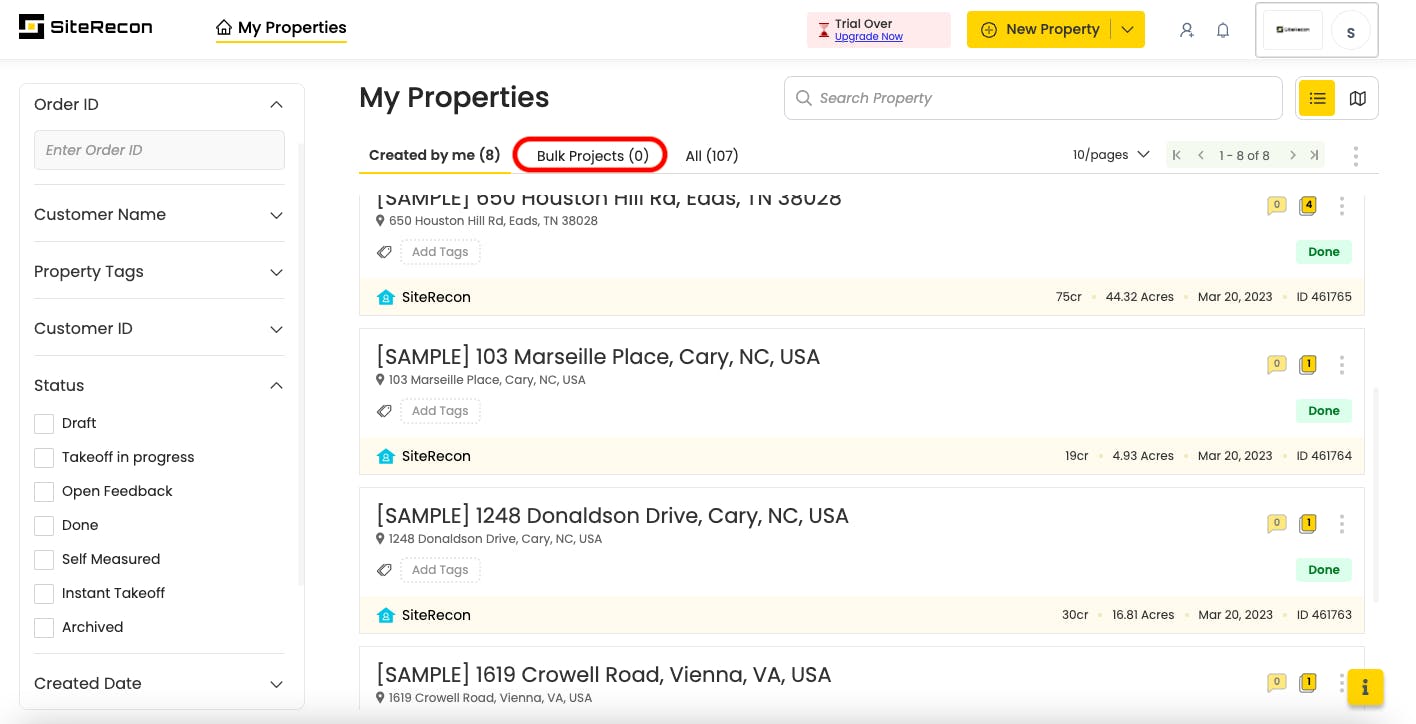Add Tags to 1248 Donaldson Drive
Viewport: 1416px width, 724px height.
pos(440,570)
